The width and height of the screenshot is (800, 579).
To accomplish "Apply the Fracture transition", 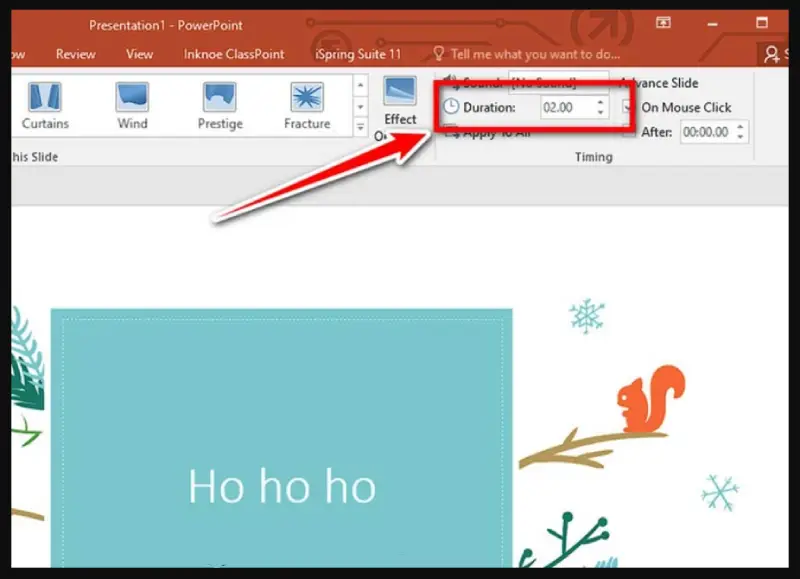I will tap(307, 106).
